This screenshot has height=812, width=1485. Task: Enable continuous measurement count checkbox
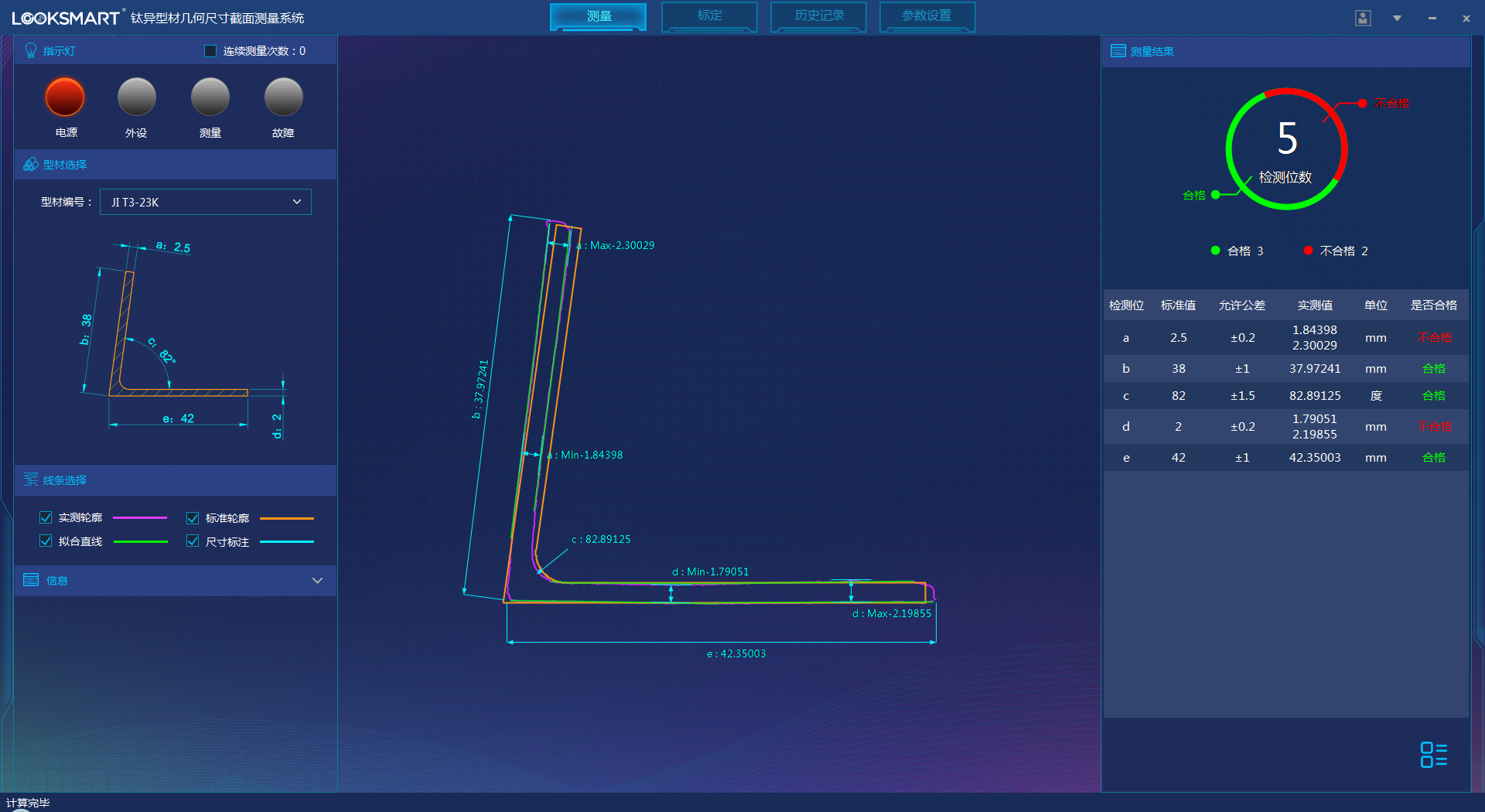click(210, 51)
